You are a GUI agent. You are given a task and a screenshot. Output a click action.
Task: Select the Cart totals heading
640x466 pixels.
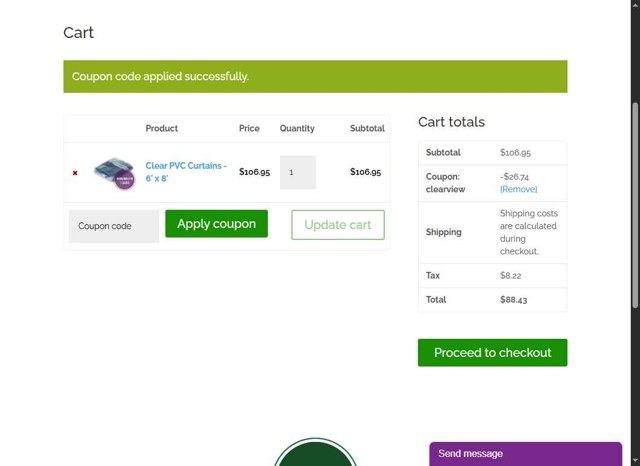[x=451, y=122]
